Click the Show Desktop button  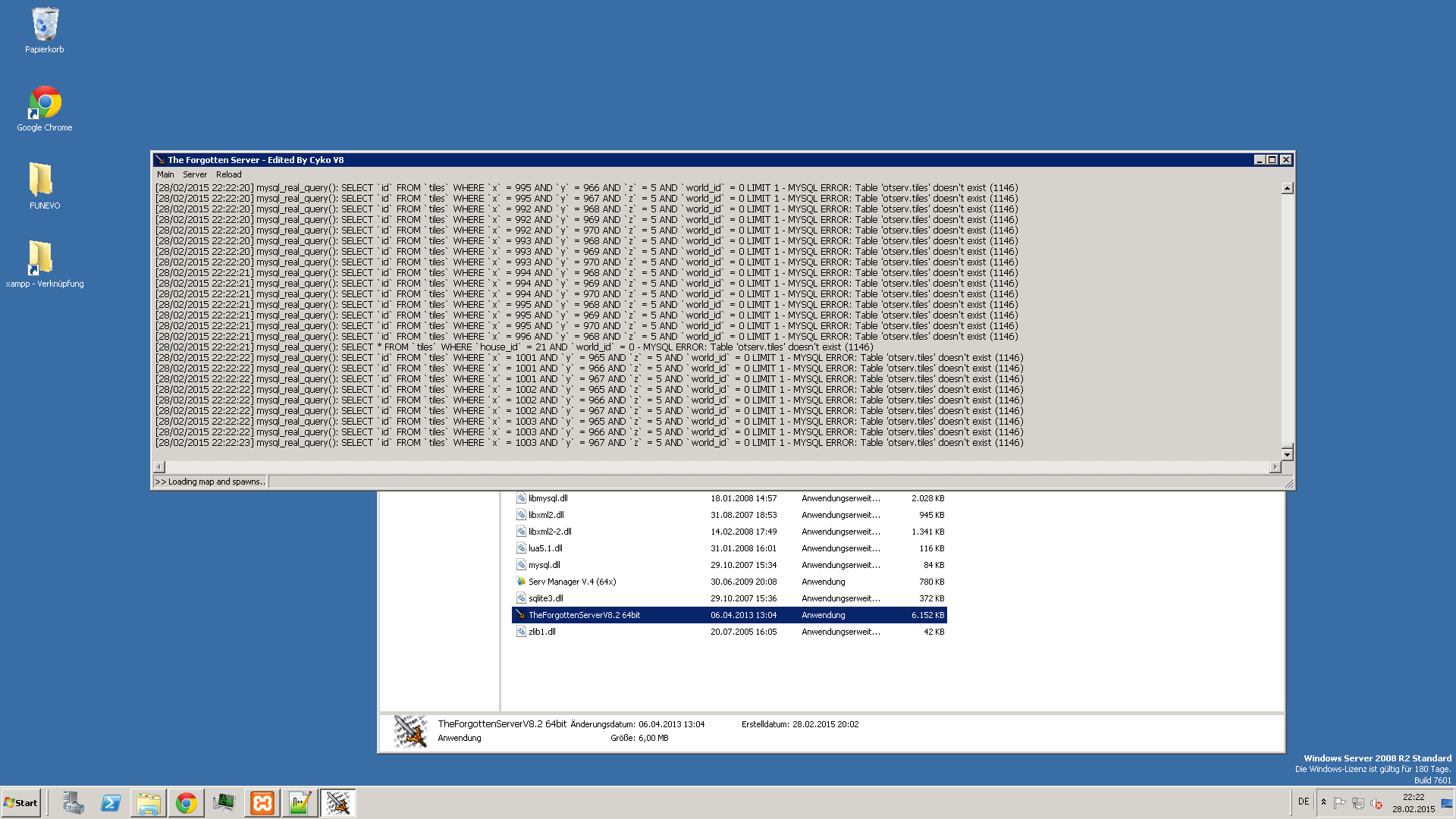pos(1448,803)
